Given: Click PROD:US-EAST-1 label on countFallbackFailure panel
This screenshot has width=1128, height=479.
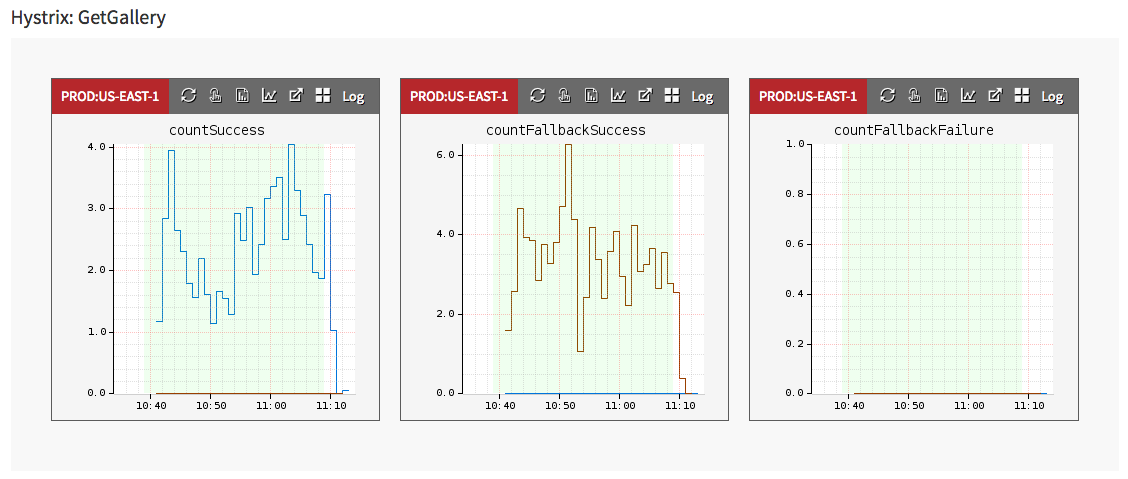Looking at the screenshot, I should pyautogui.click(x=809, y=96).
